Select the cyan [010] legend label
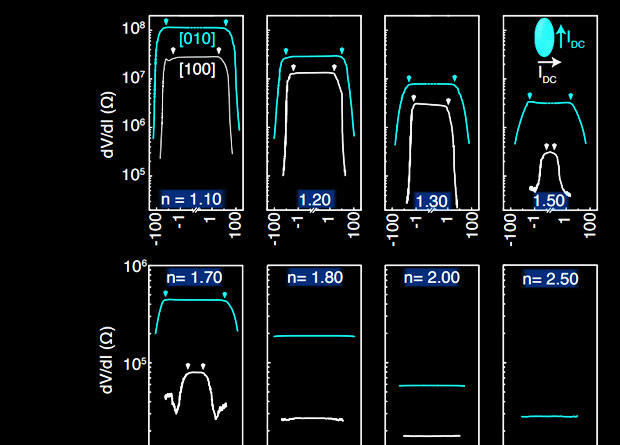 pyautogui.click(x=197, y=39)
